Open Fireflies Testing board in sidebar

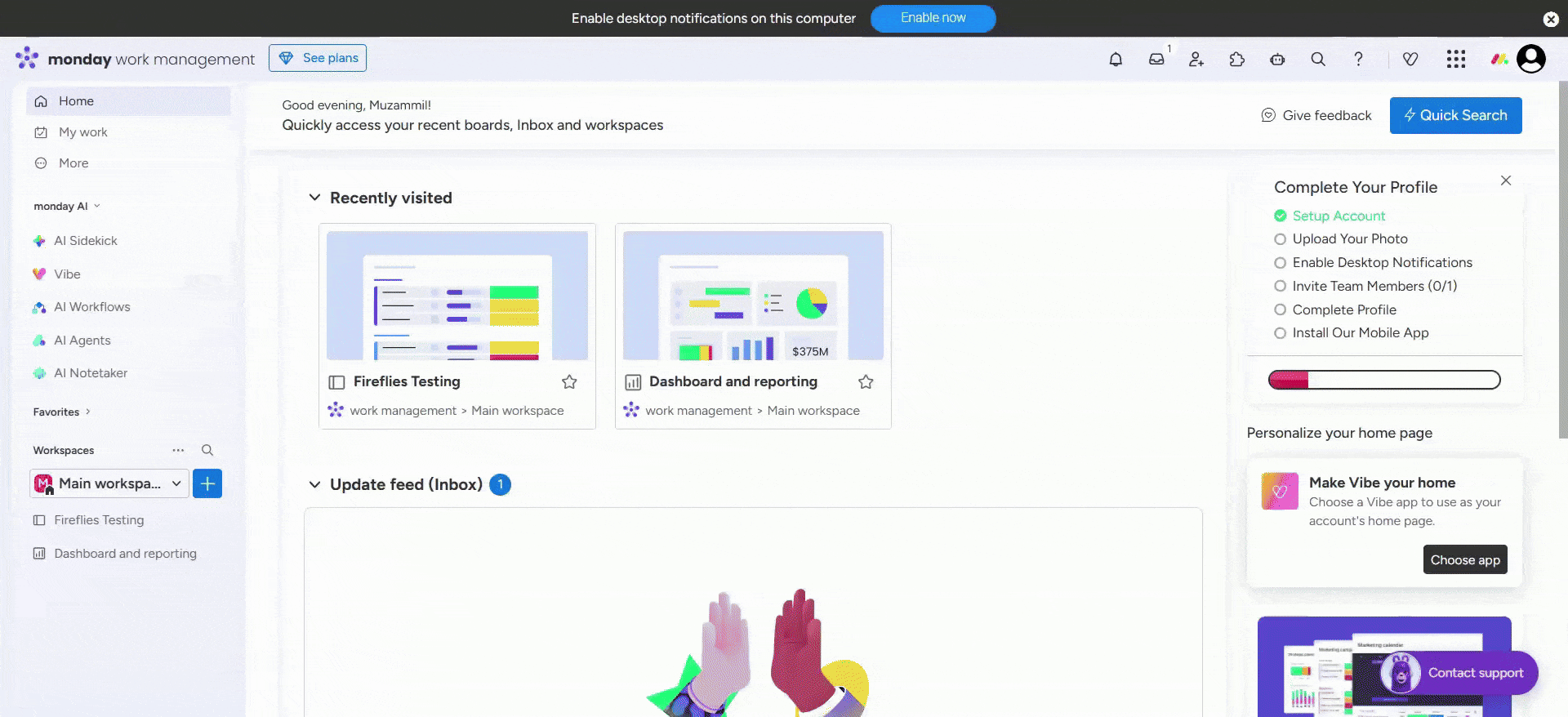(x=99, y=520)
